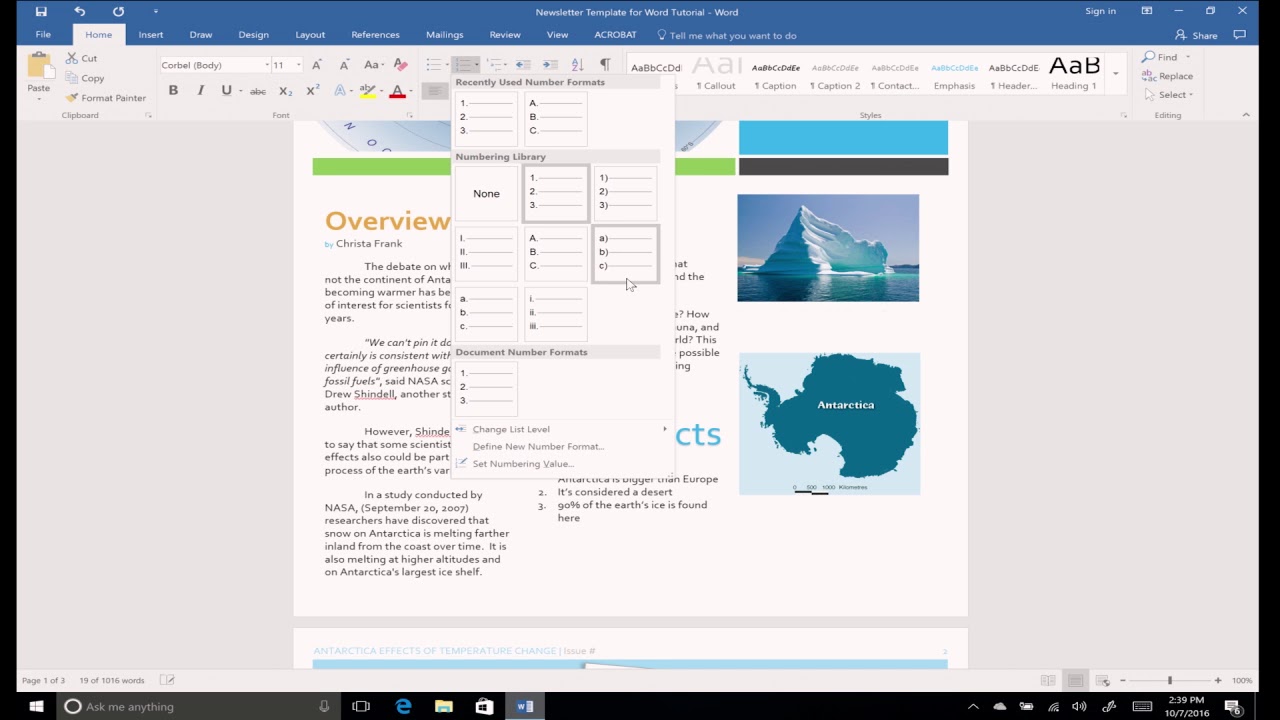Click the Save icon in title bar
This screenshot has height=720, width=1280.
coord(41,11)
